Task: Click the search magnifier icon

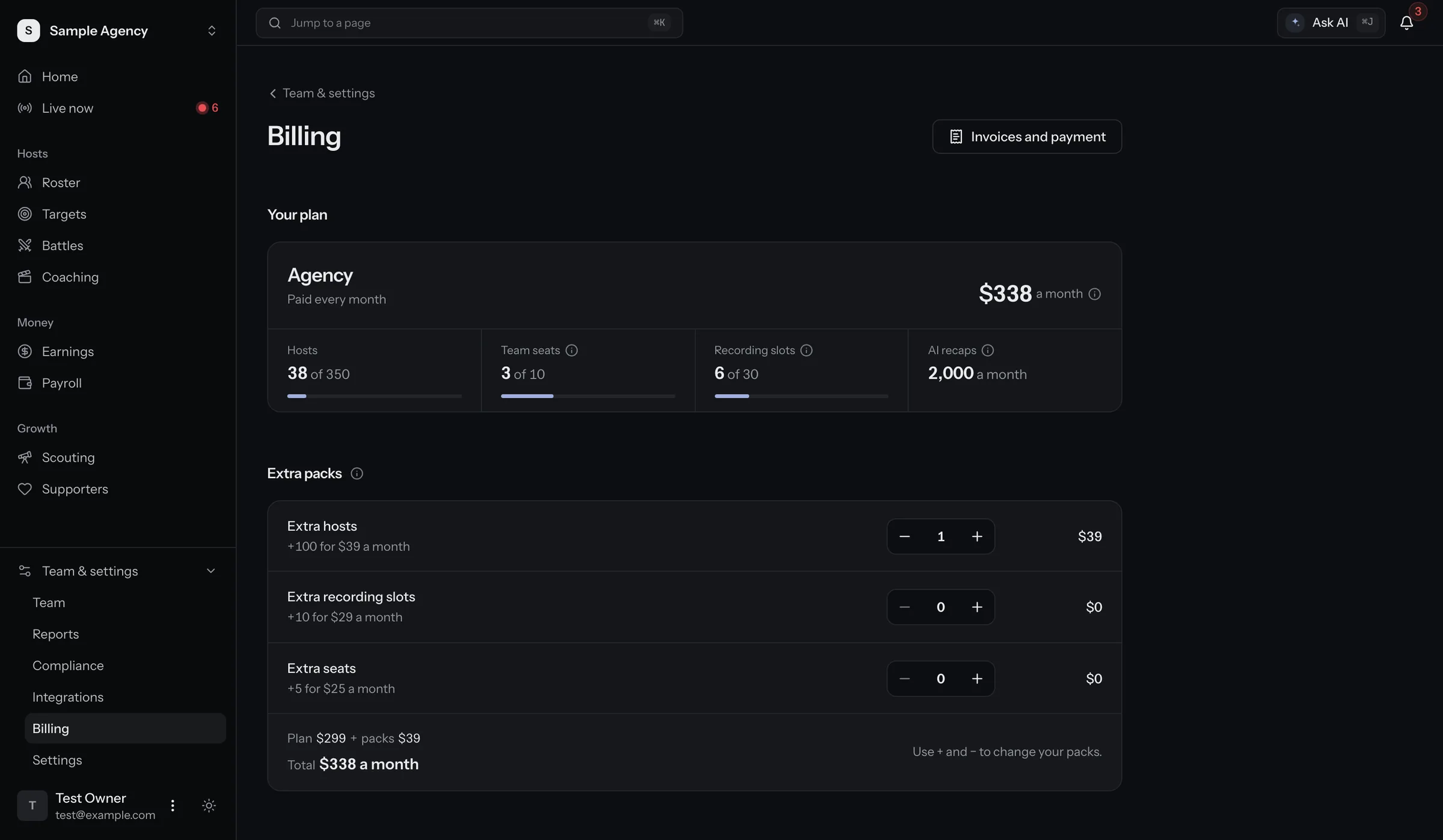Action: click(275, 23)
